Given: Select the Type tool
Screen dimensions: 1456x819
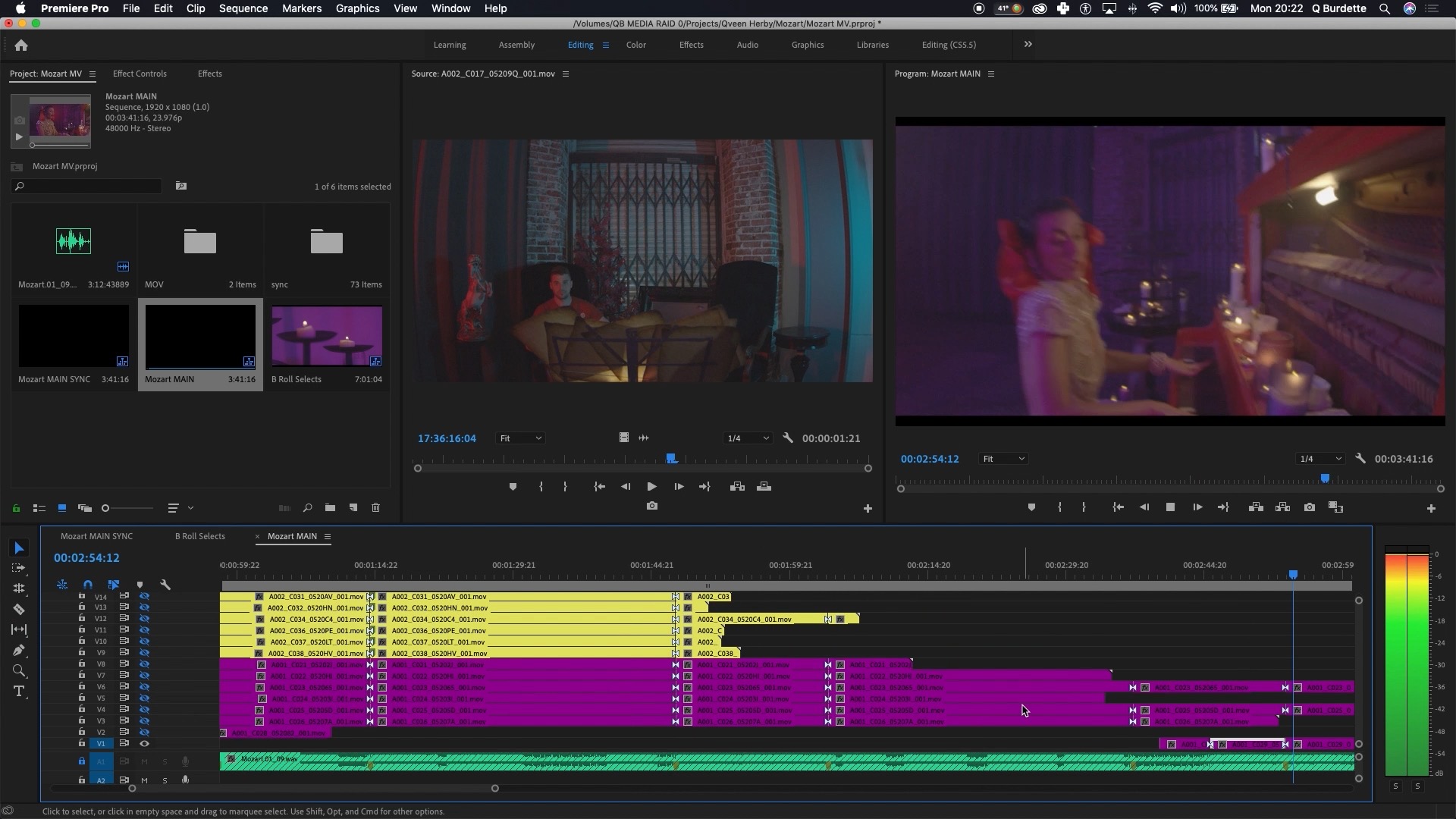Looking at the screenshot, I should click(20, 691).
